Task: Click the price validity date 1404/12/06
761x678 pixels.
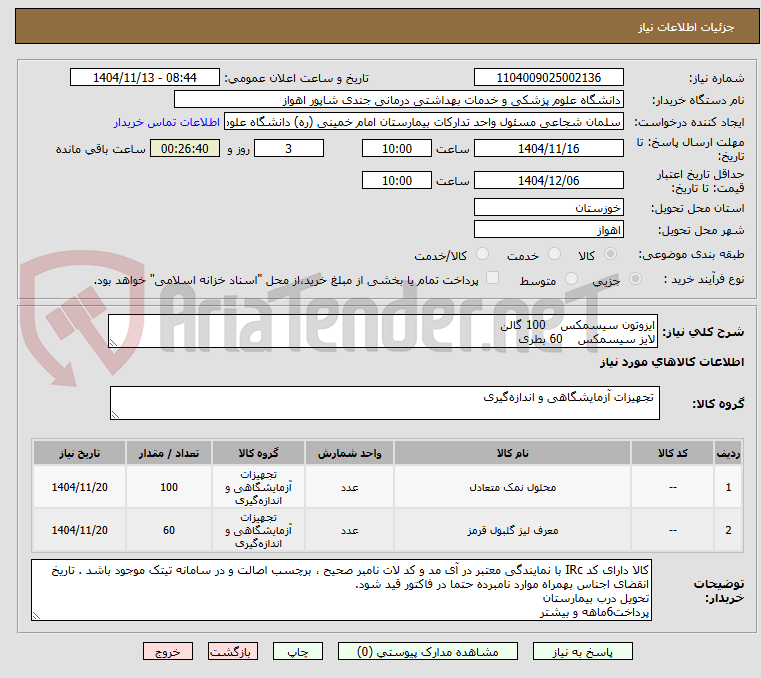Action: click(x=548, y=181)
